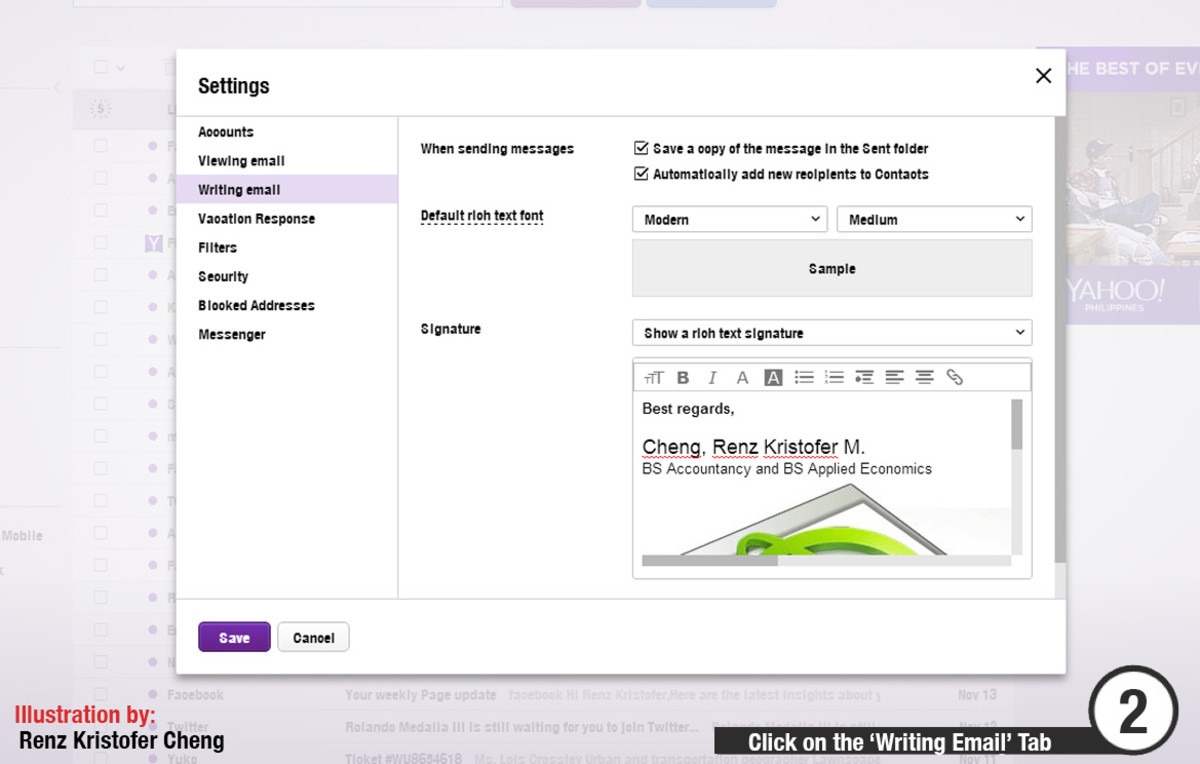1200x764 pixels.
Task: Insert bulleted list in signature
Action: [804, 378]
